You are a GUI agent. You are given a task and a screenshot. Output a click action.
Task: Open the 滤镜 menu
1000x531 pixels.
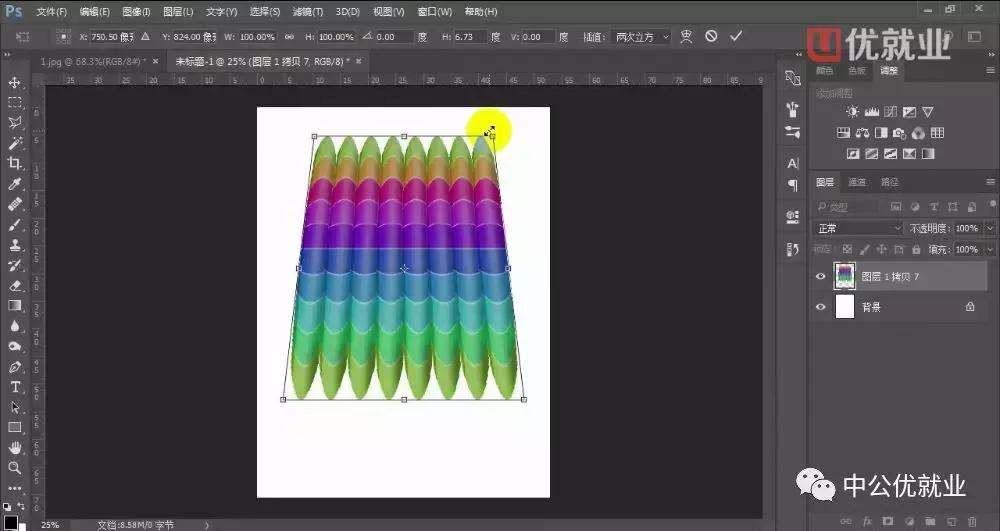pos(307,12)
